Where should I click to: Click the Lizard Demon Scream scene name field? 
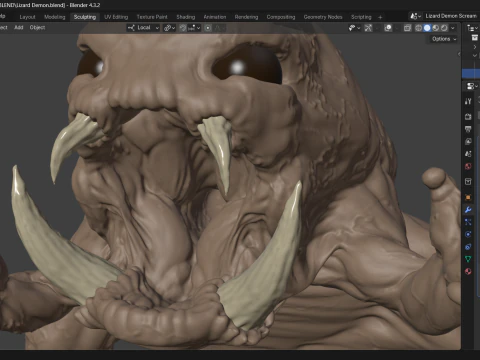(x=451, y=16)
